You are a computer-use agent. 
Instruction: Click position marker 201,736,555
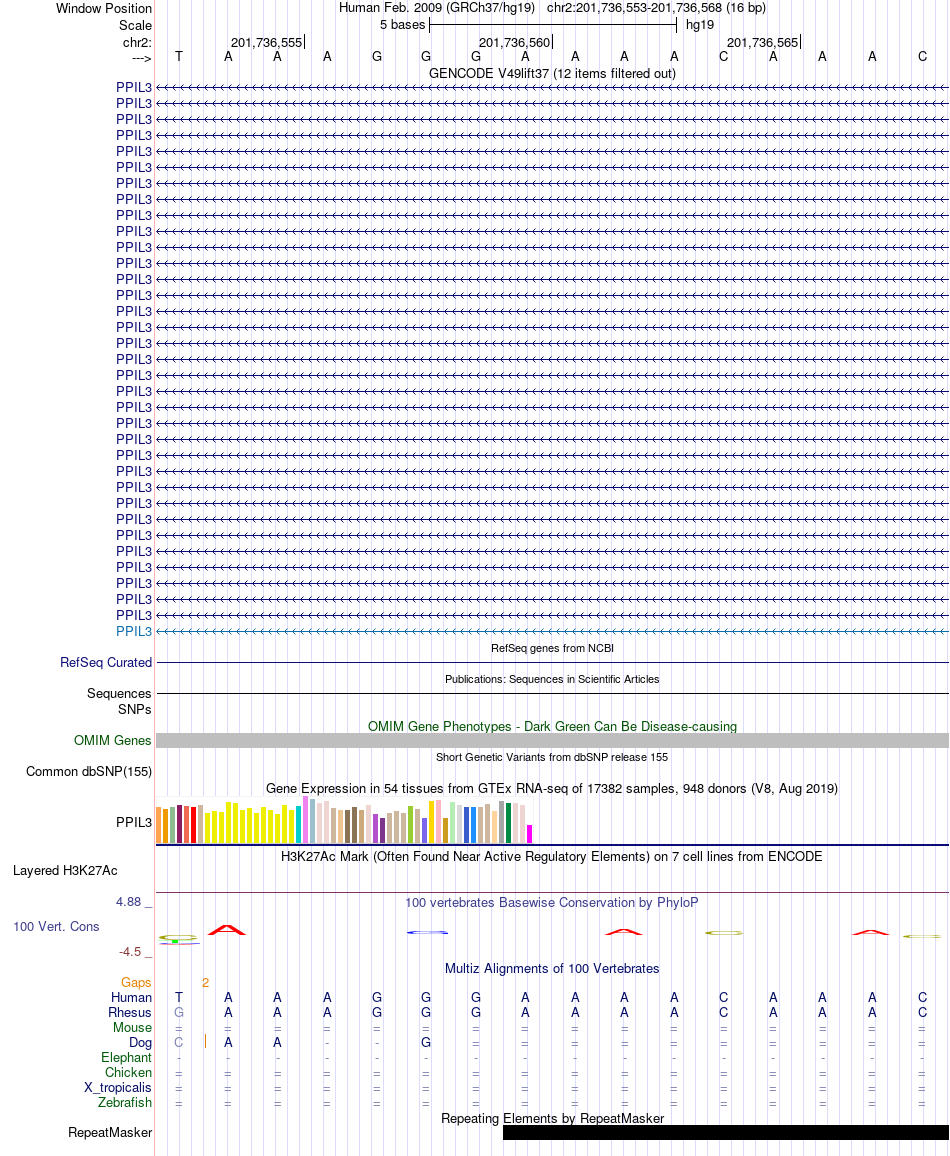(x=267, y=43)
